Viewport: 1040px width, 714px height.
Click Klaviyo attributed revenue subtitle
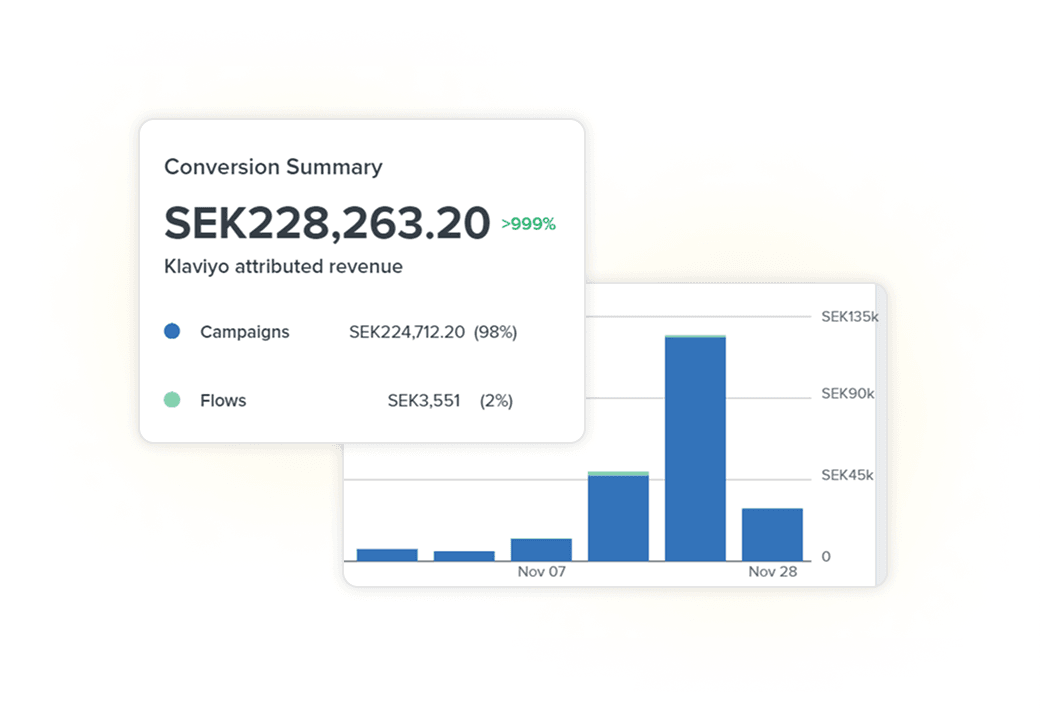[283, 267]
